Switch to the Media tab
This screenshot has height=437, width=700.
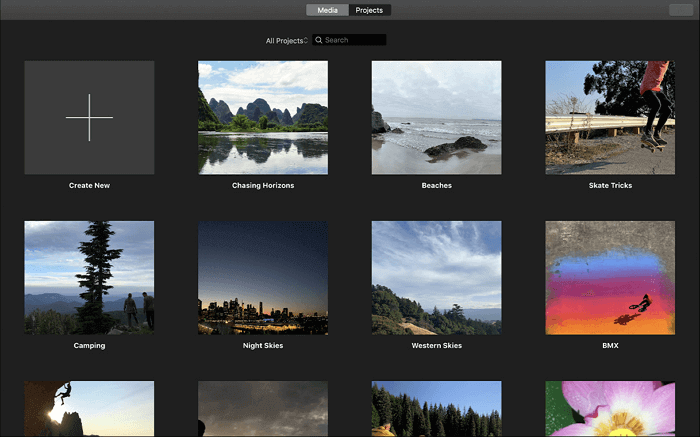coord(327,10)
